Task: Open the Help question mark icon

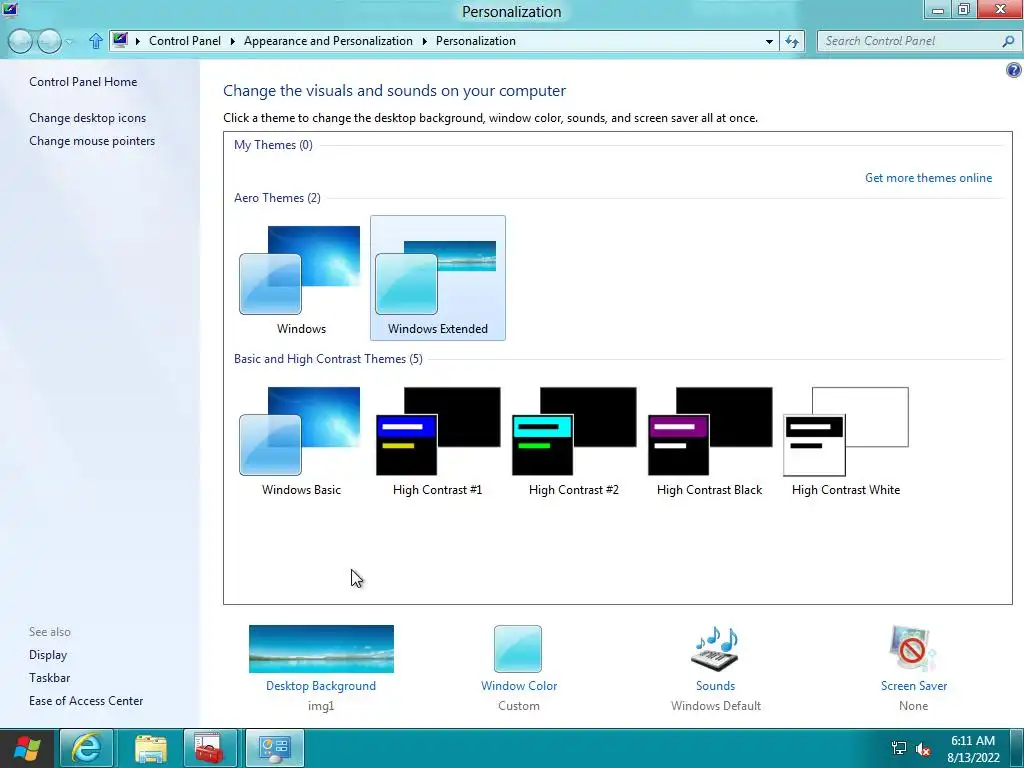Action: click(1014, 71)
